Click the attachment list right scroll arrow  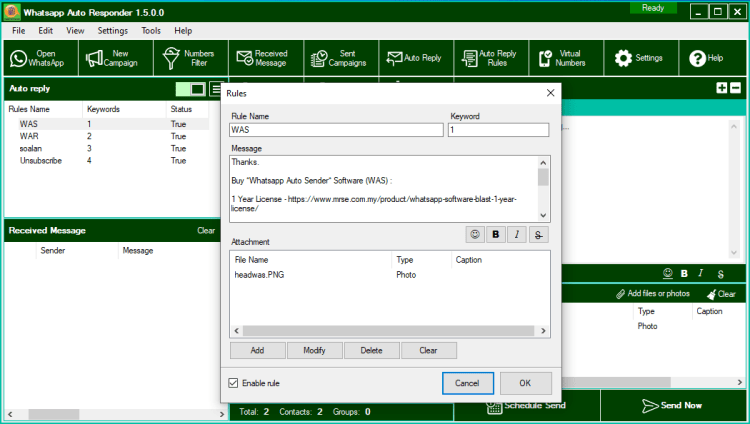point(543,331)
